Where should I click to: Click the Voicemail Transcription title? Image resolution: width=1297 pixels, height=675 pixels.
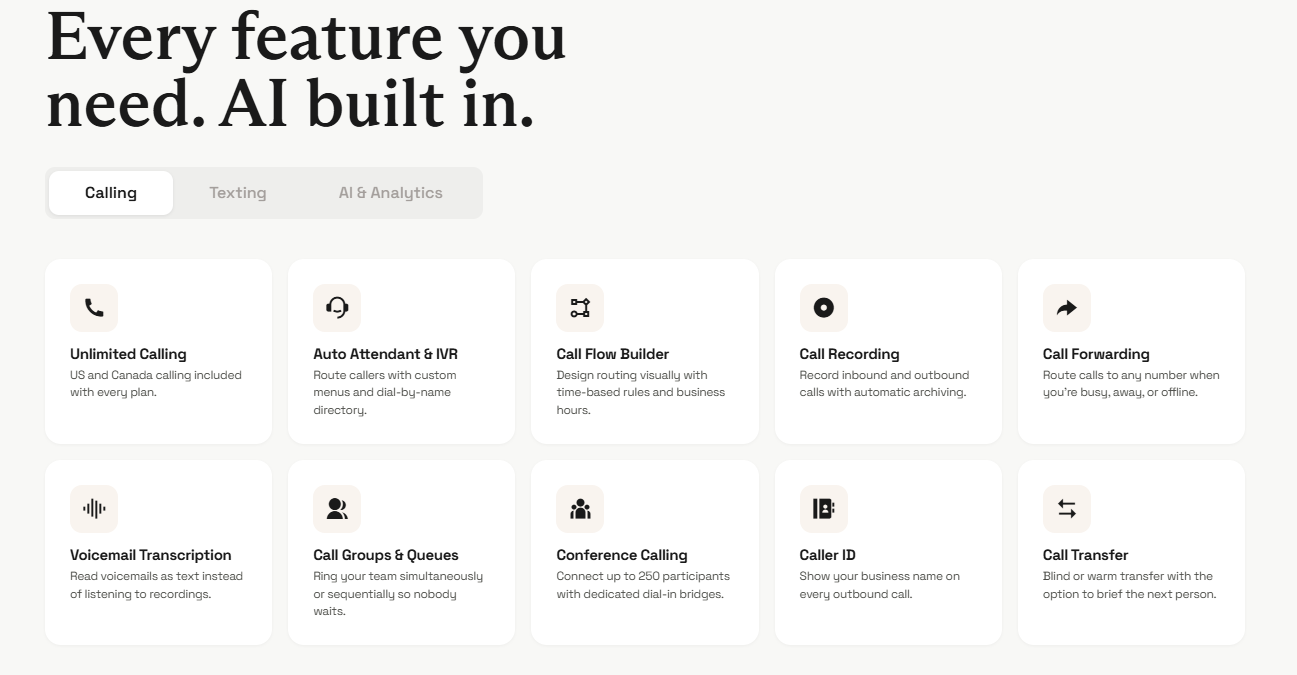pos(151,555)
